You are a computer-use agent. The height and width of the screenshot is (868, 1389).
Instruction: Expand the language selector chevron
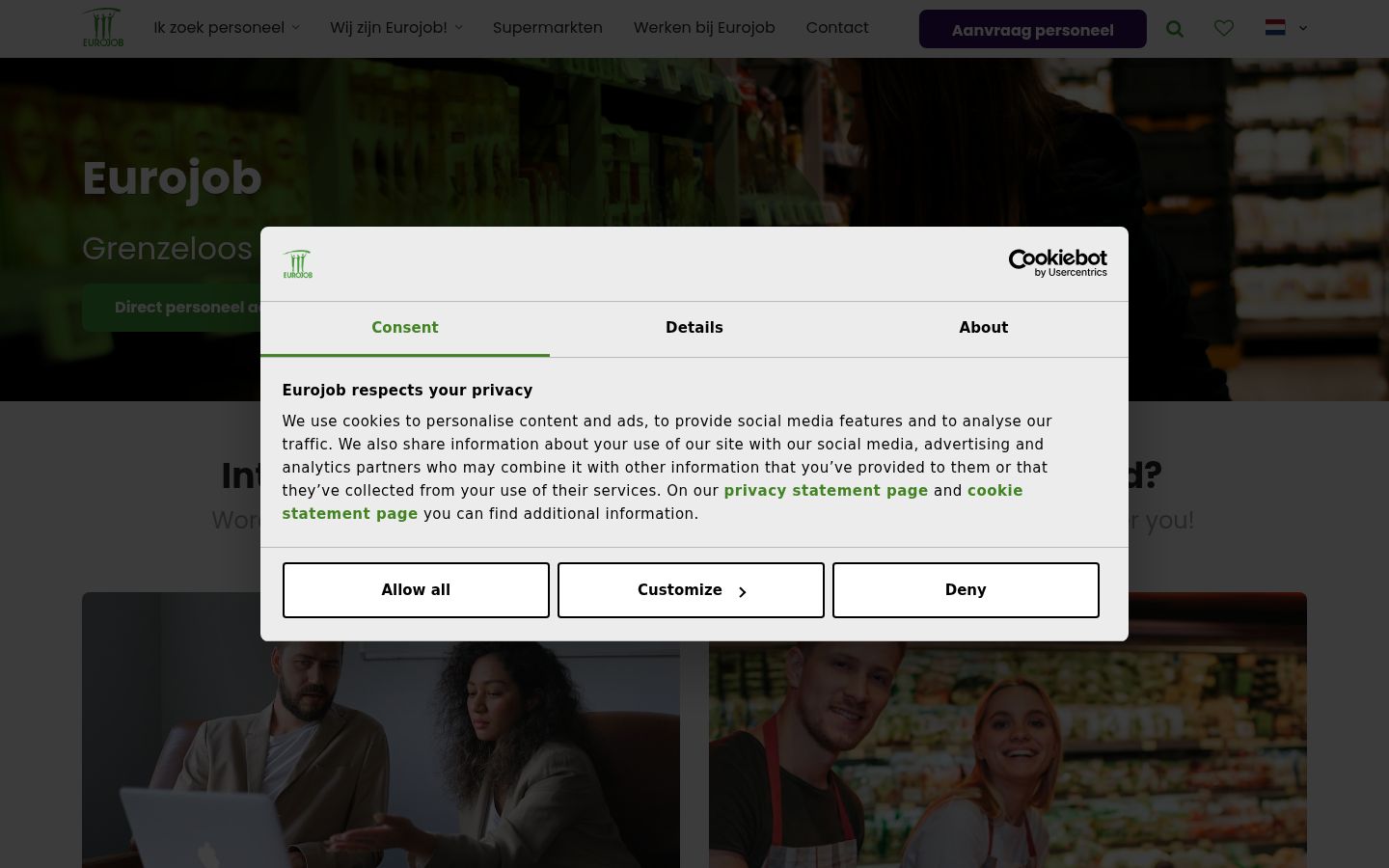(1302, 29)
